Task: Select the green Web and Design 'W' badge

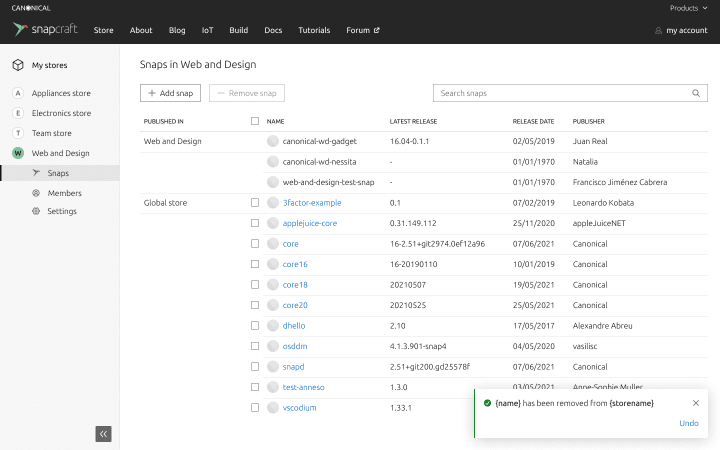Action: [x=17, y=153]
